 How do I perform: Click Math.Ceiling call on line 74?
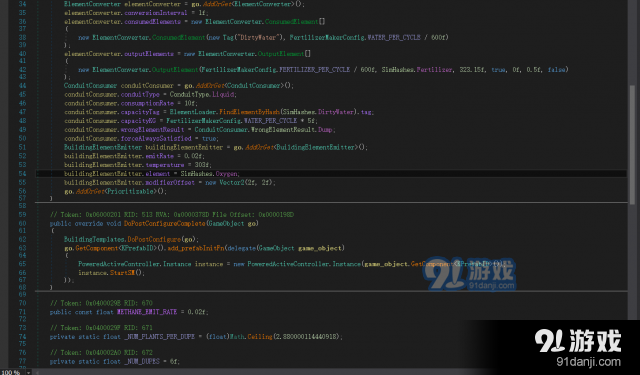click(251, 337)
